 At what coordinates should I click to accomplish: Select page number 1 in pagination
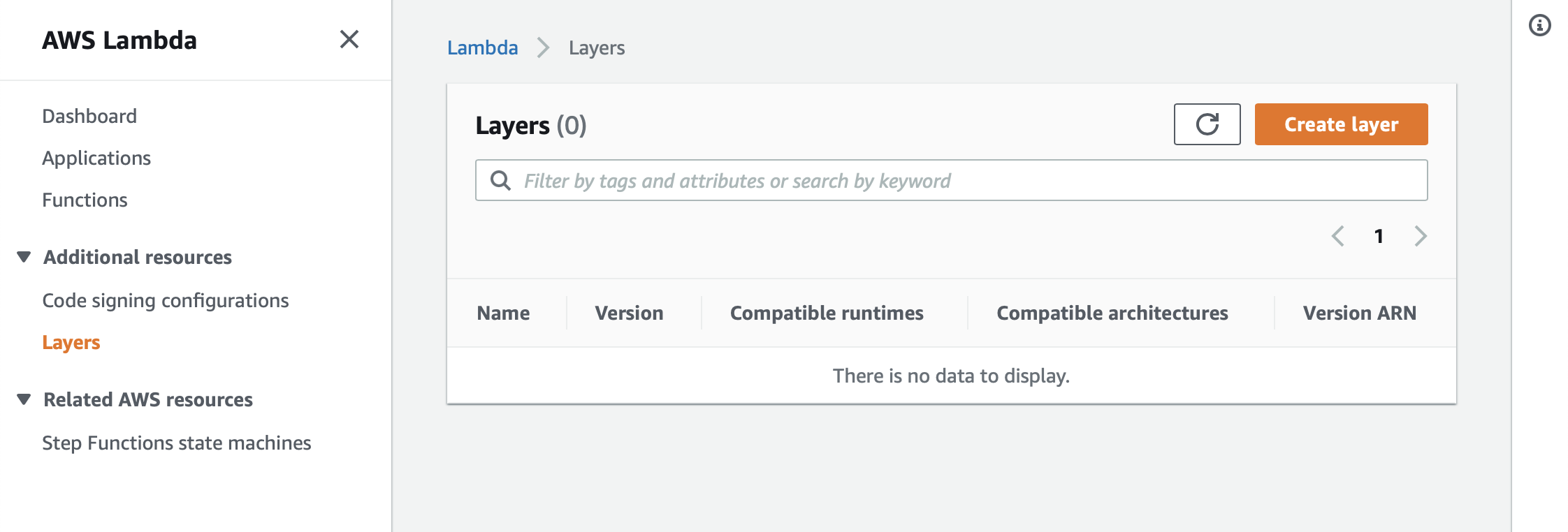click(1379, 236)
